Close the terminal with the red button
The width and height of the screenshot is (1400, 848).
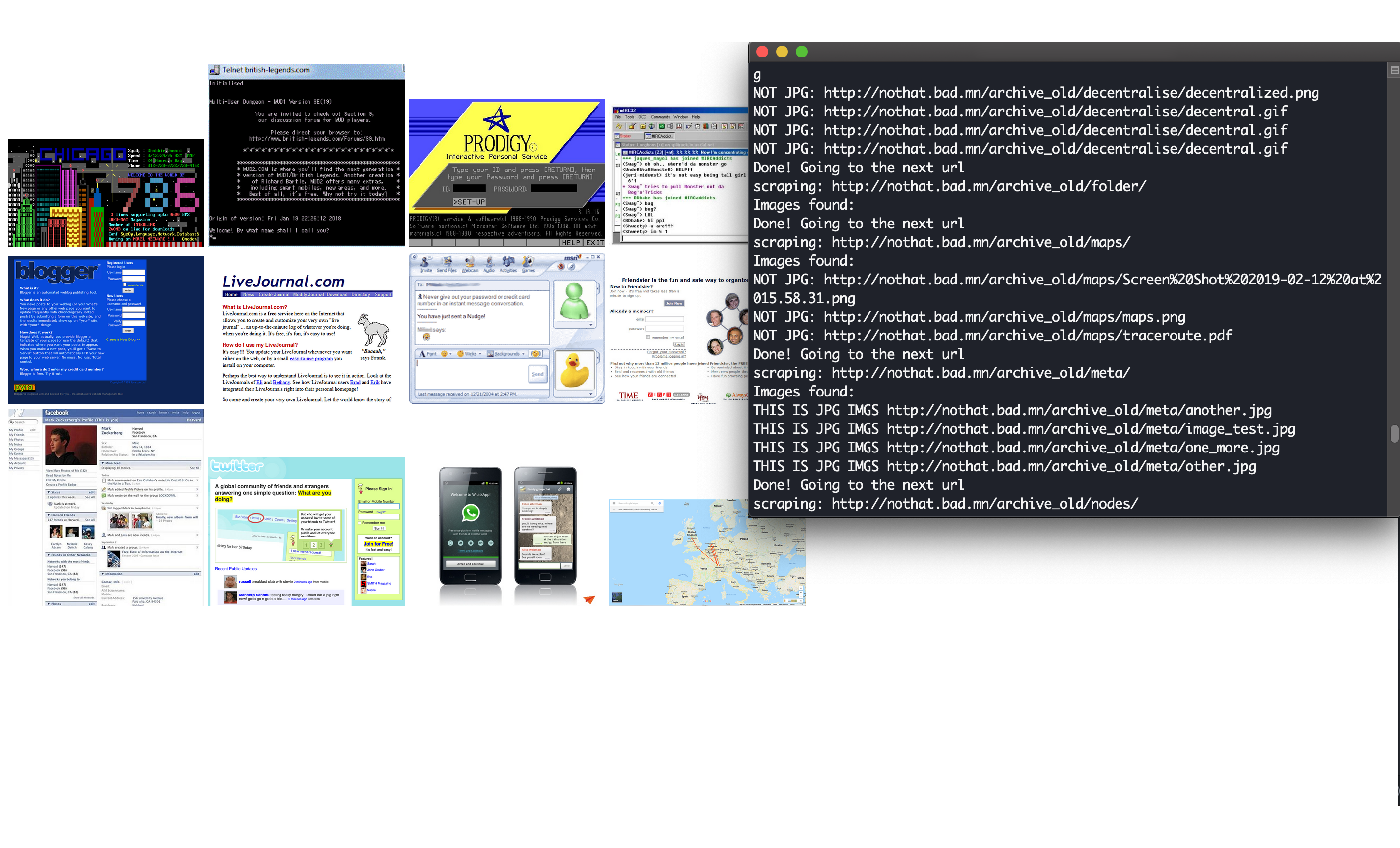pyautogui.click(x=762, y=52)
